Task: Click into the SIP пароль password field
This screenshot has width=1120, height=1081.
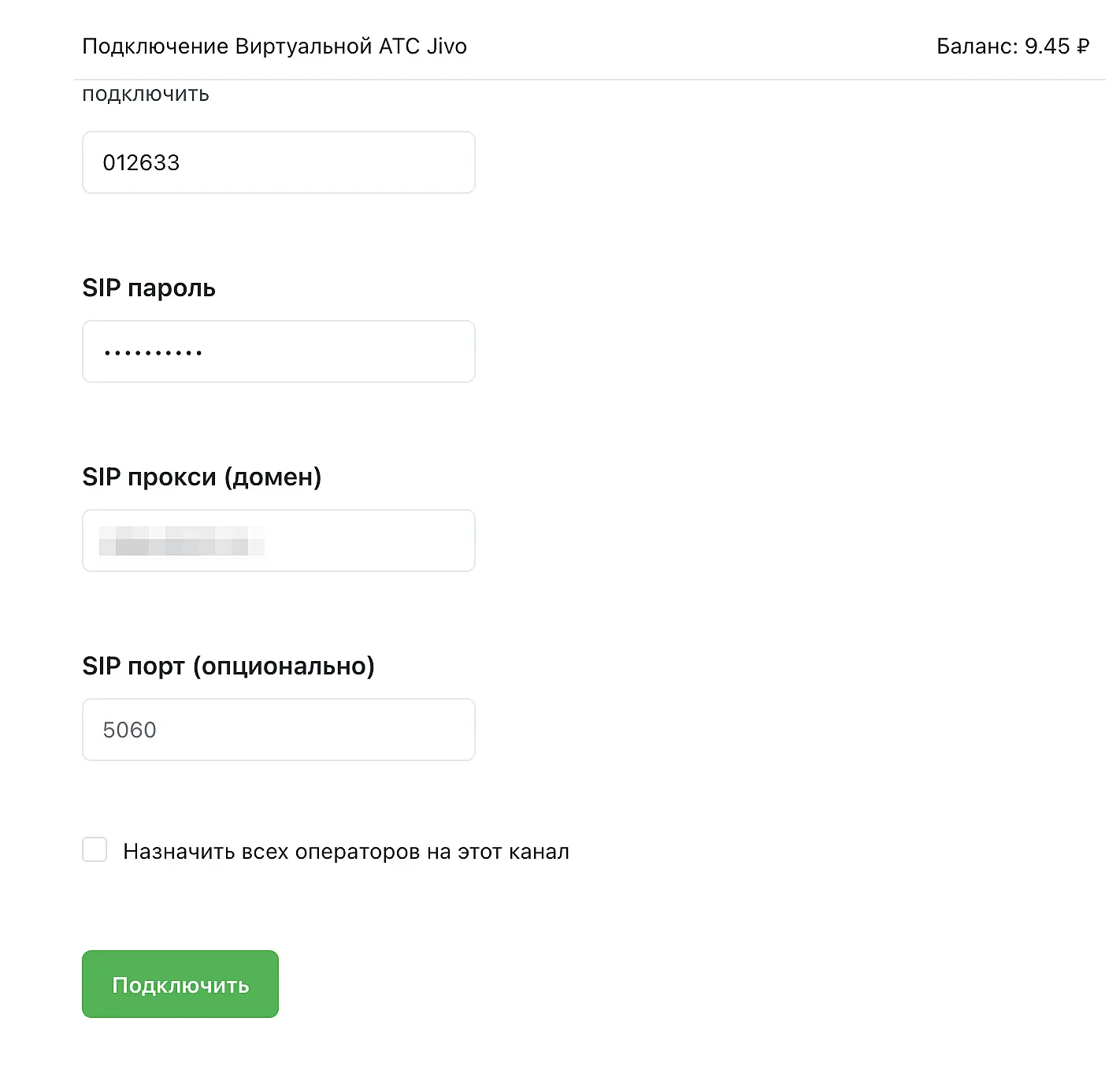Action: tap(279, 351)
